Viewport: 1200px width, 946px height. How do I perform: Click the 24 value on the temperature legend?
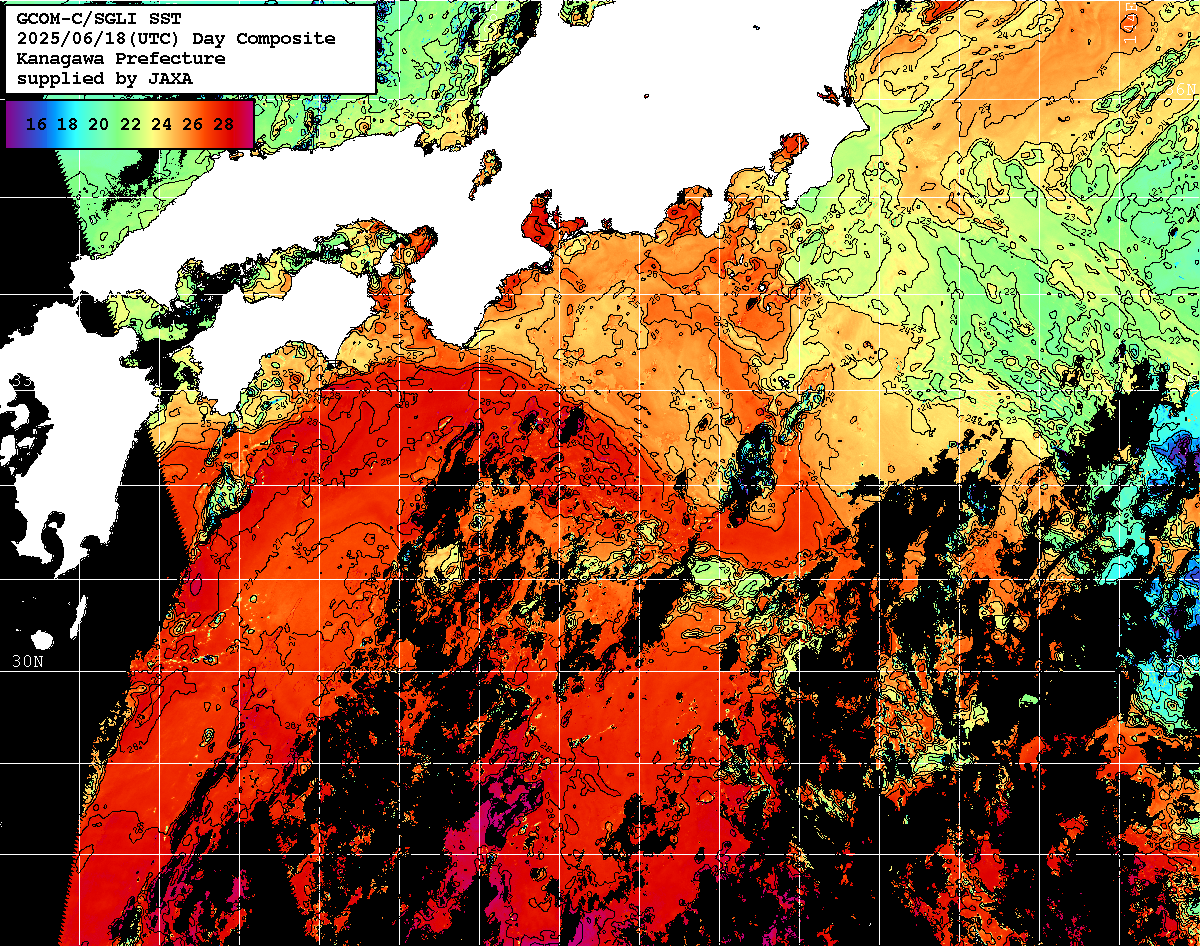click(161, 125)
